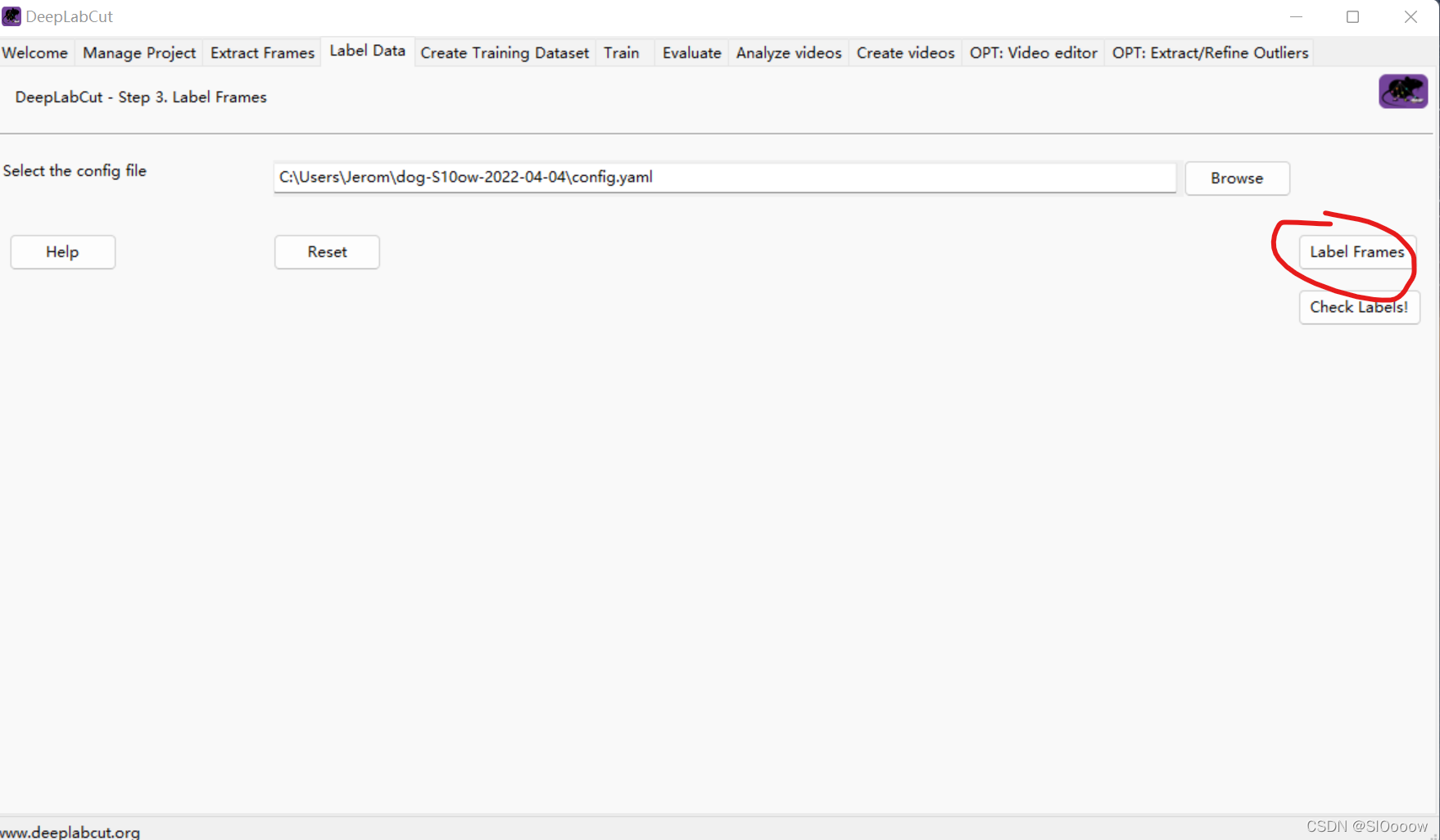The image size is (1440, 840).
Task: Click the 'Select the config file' label
Action: (x=75, y=171)
